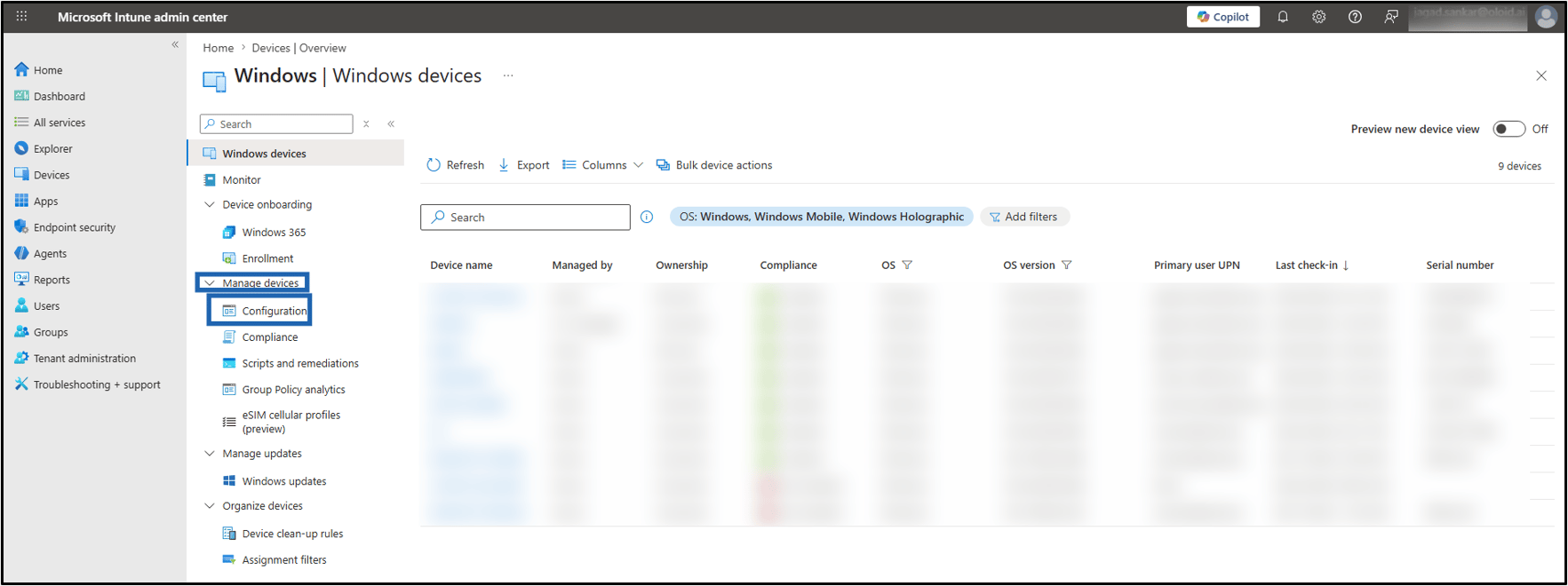Viewport: 1568px width, 586px height.
Task: Open the settings gear icon
Action: pos(1318,17)
